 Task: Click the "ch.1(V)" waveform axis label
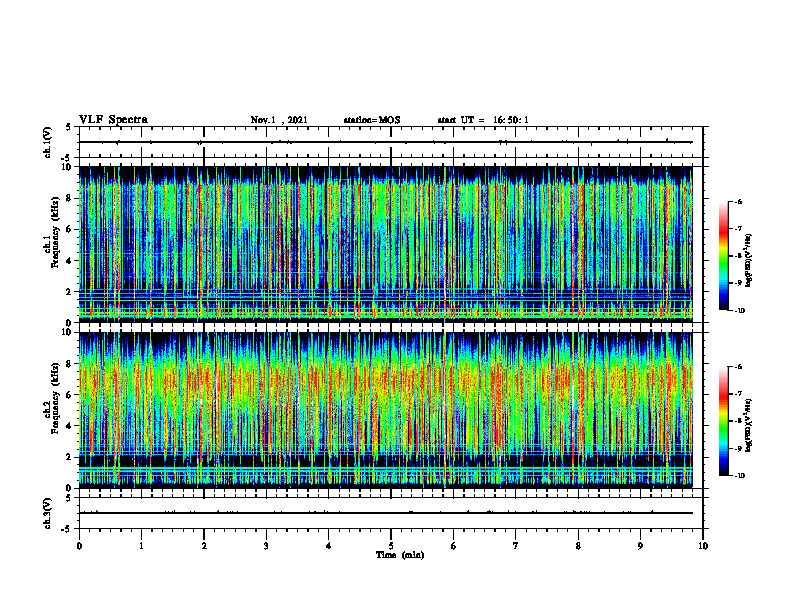coord(47,142)
